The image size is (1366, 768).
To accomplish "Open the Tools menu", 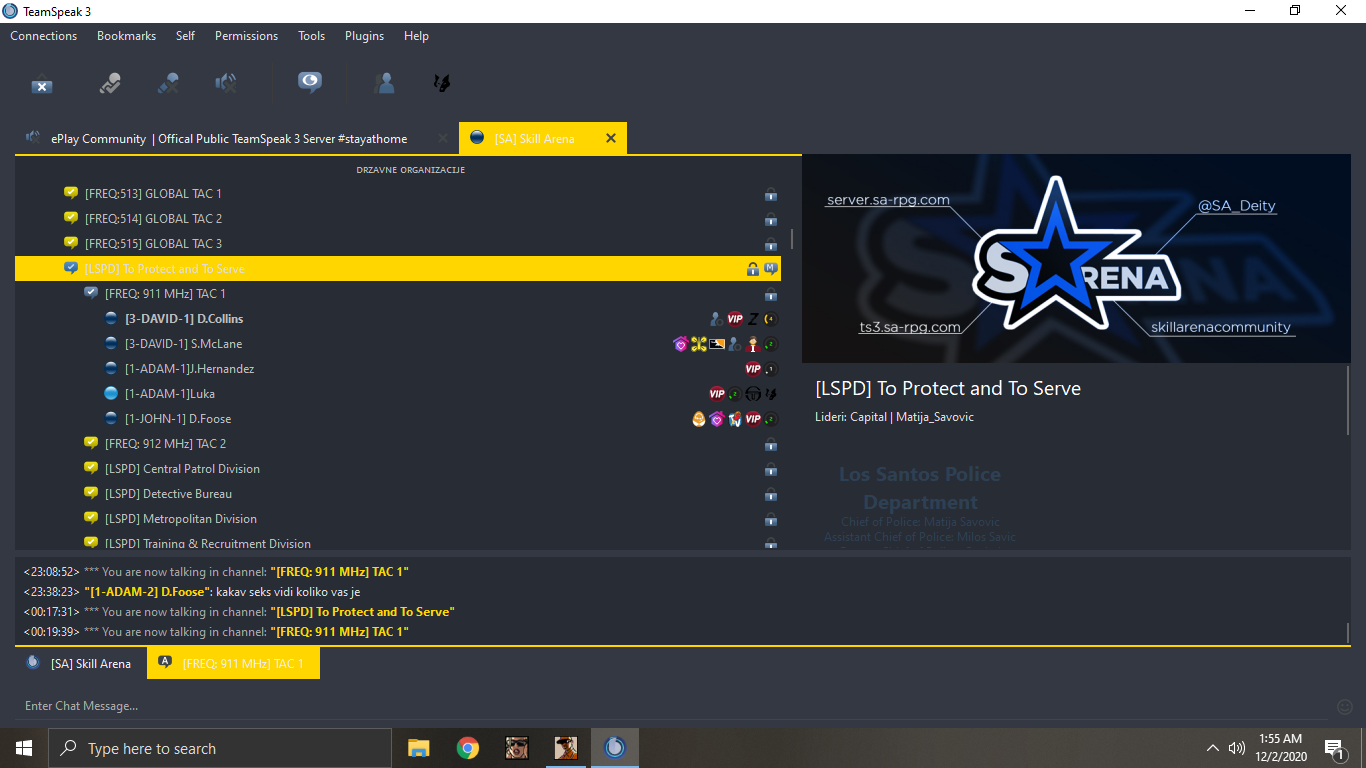I will click(311, 36).
